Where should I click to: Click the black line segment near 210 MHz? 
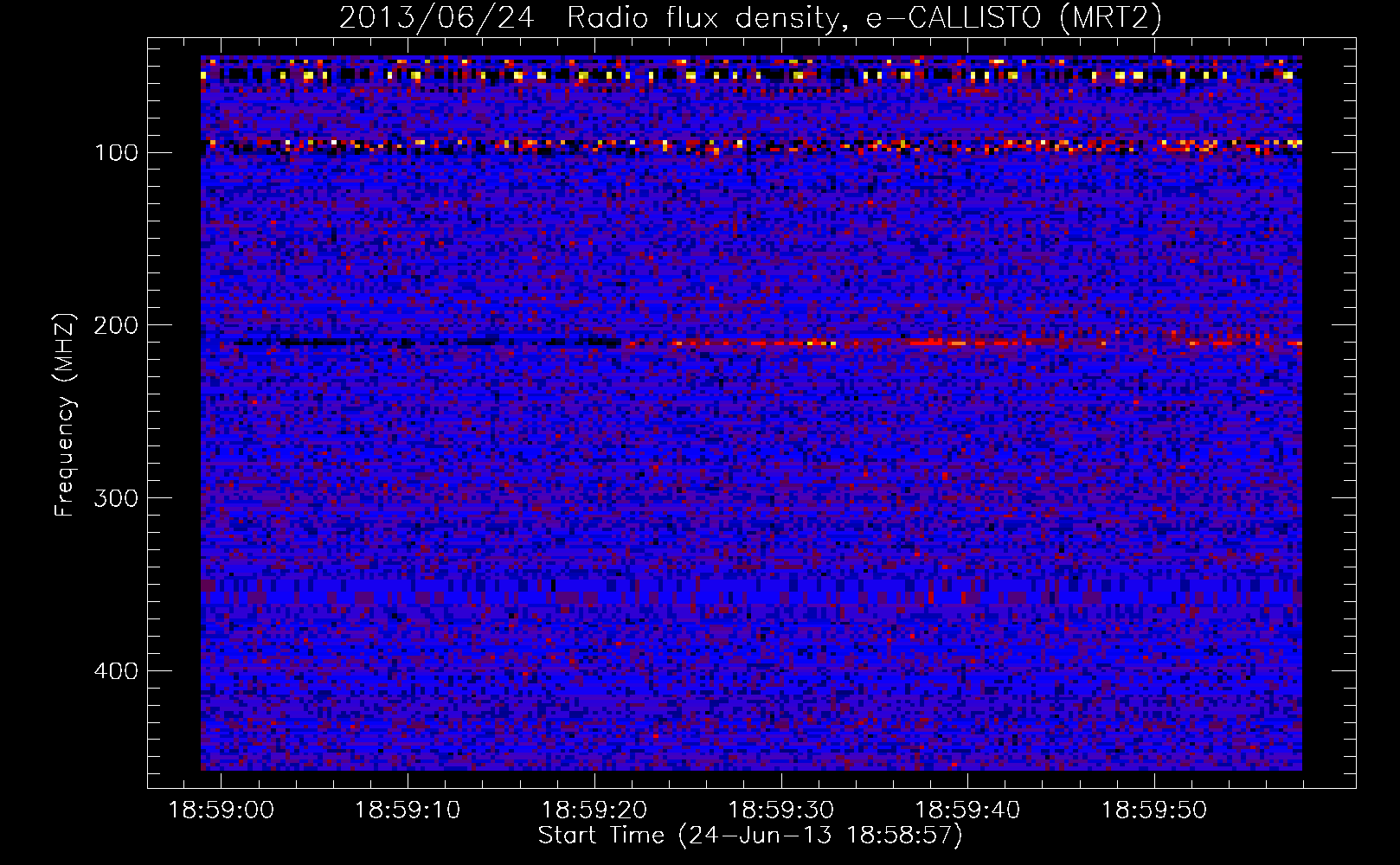(427, 343)
